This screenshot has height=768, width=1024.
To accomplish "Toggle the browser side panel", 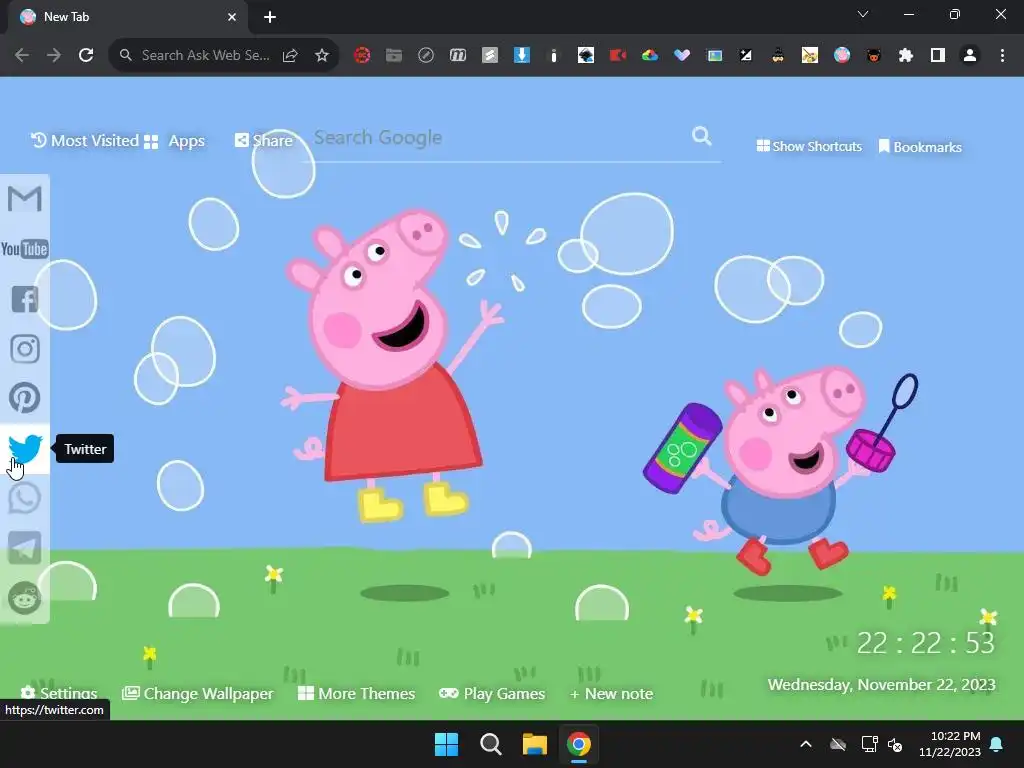I will click(x=938, y=56).
